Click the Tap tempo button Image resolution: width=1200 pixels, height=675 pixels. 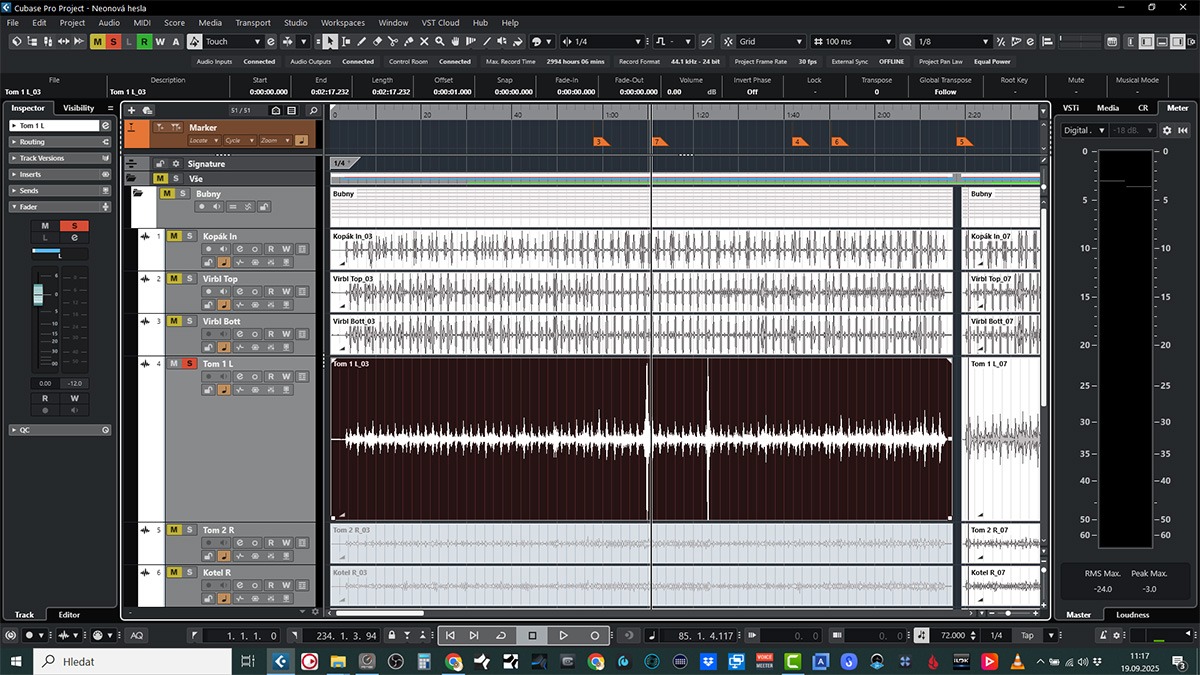(1026, 635)
